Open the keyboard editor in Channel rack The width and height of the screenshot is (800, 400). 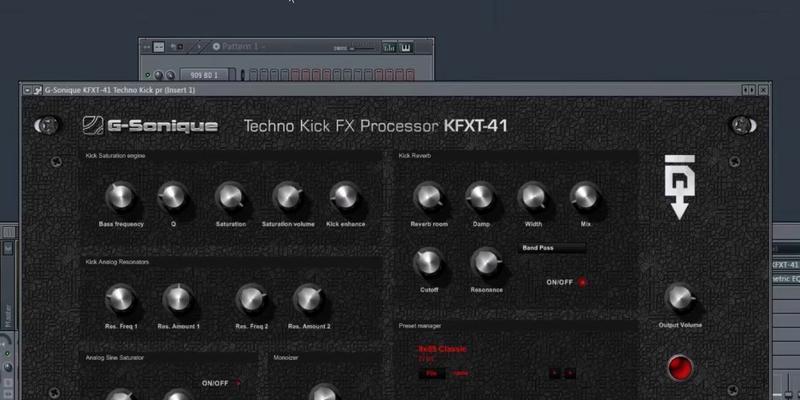[406, 47]
